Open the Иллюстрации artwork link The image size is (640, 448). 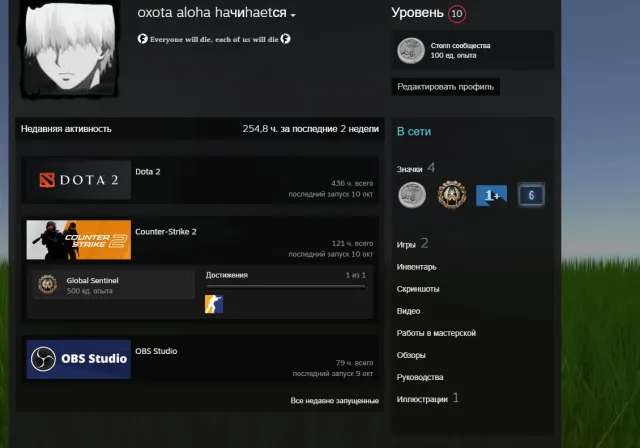tap(422, 399)
